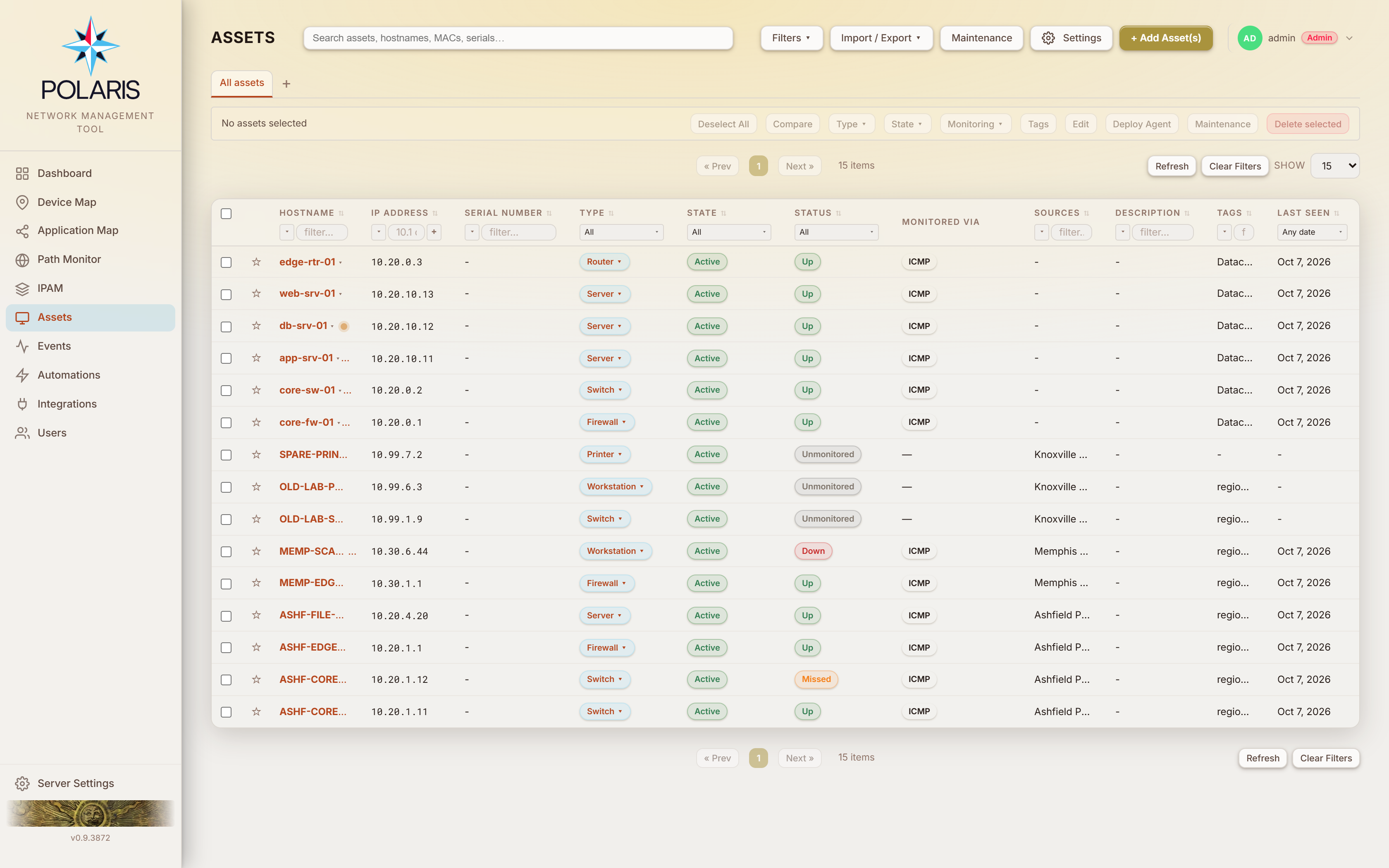Click the IP address filter plus button
The width and height of the screenshot is (1389, 868).
click(434, 232)
